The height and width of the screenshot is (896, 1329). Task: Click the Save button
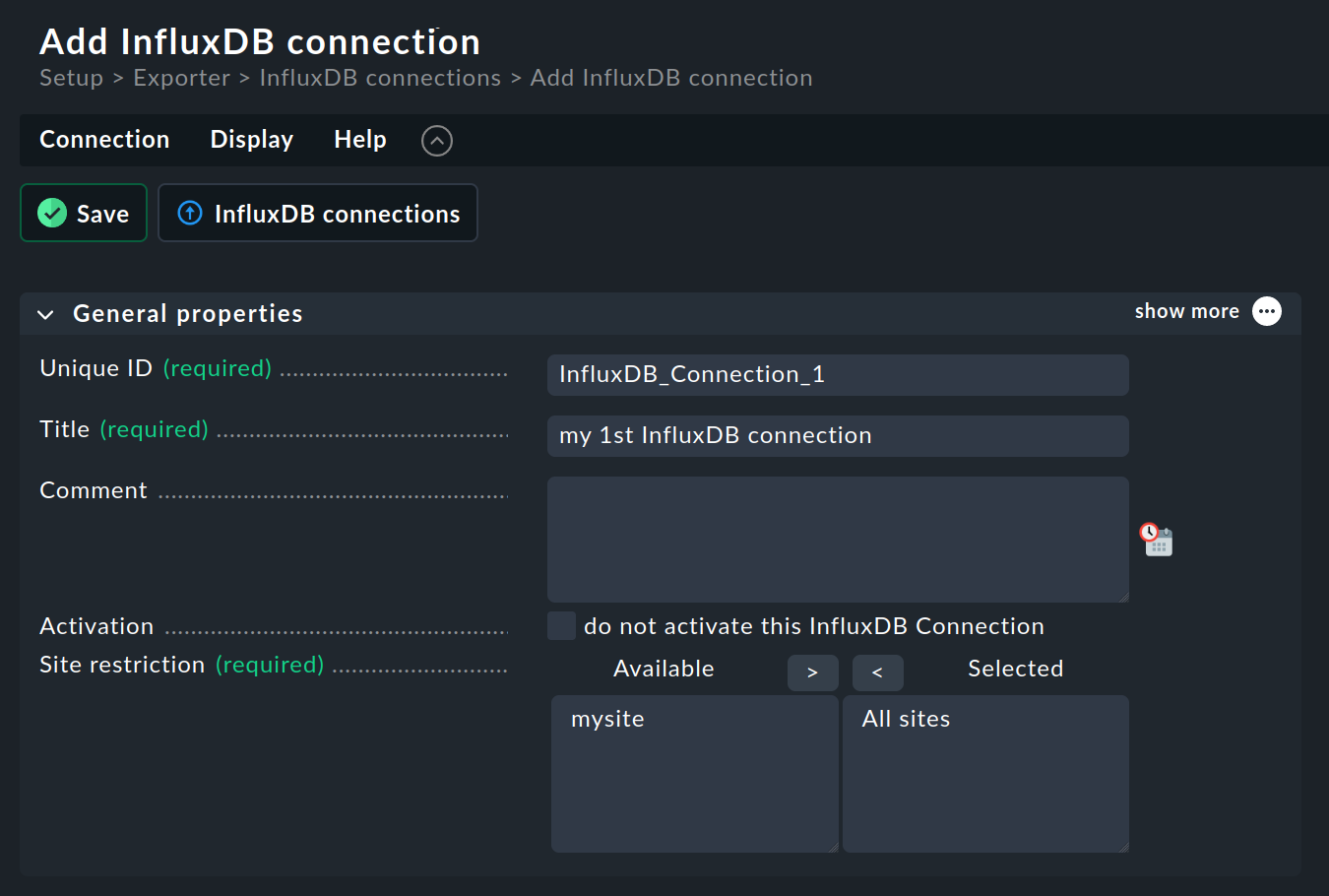click(84, 213)
